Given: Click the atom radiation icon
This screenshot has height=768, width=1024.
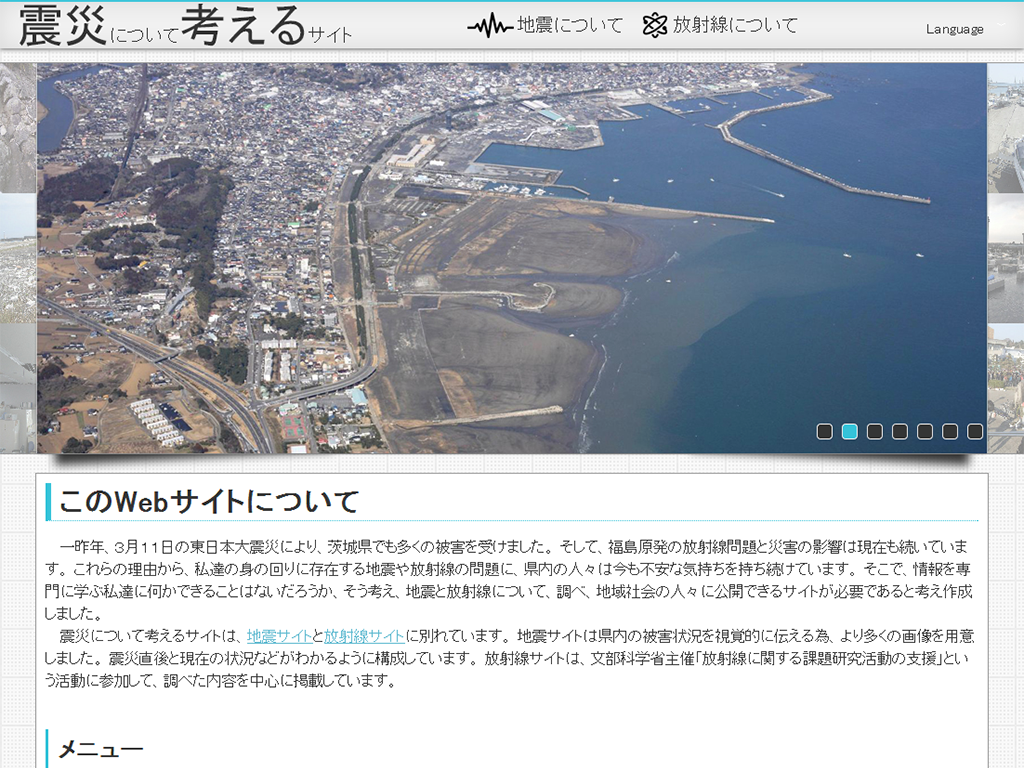Looking at the screenshot, I should 654,25.
